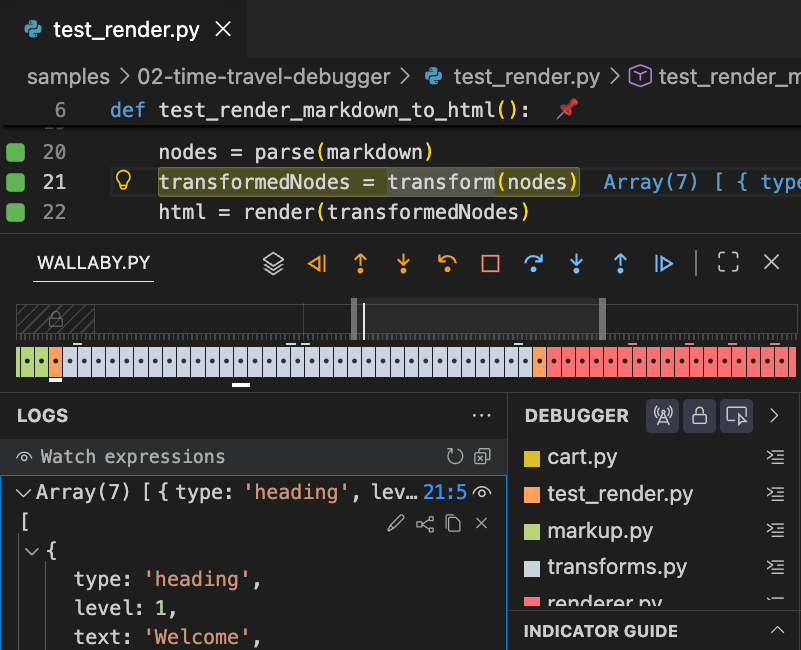Toggle watch eye on Array(7) entry

pyautogui.click(x=482, y=492)
